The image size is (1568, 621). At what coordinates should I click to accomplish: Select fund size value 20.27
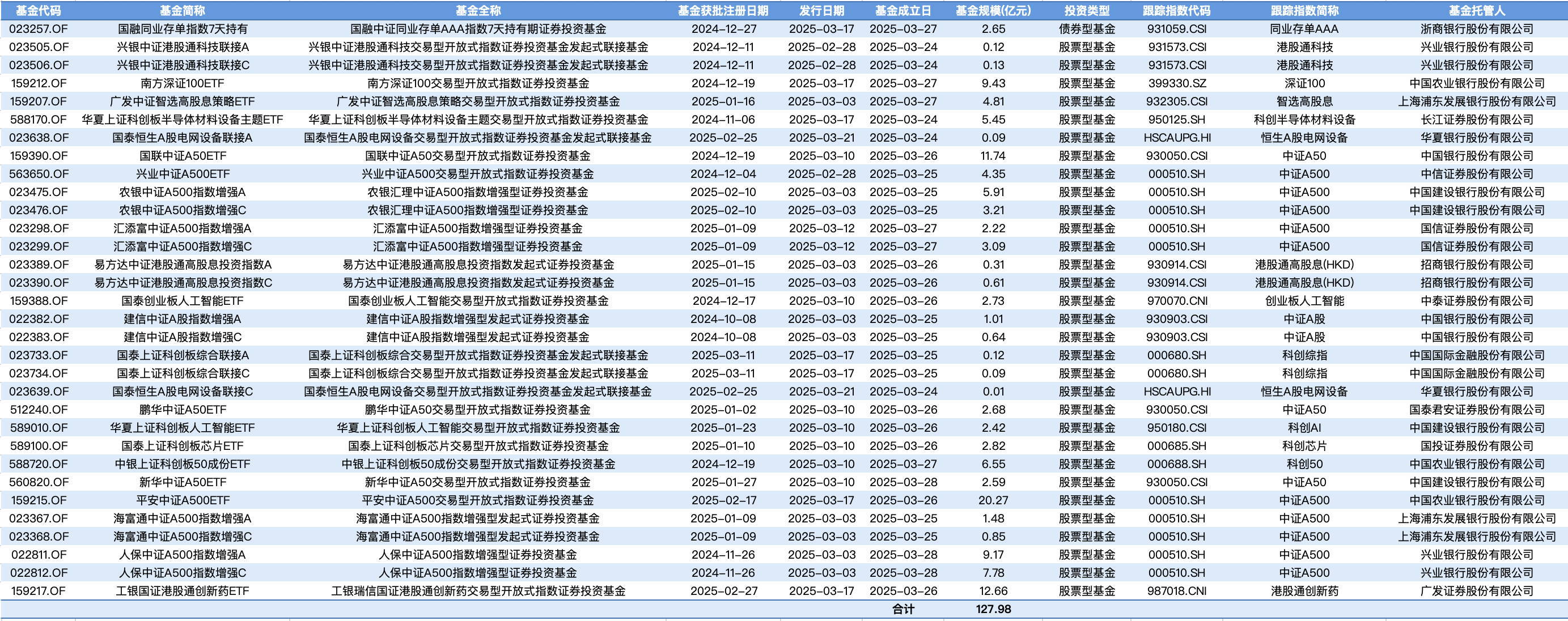pyautogui.click(x=993, y=500)
